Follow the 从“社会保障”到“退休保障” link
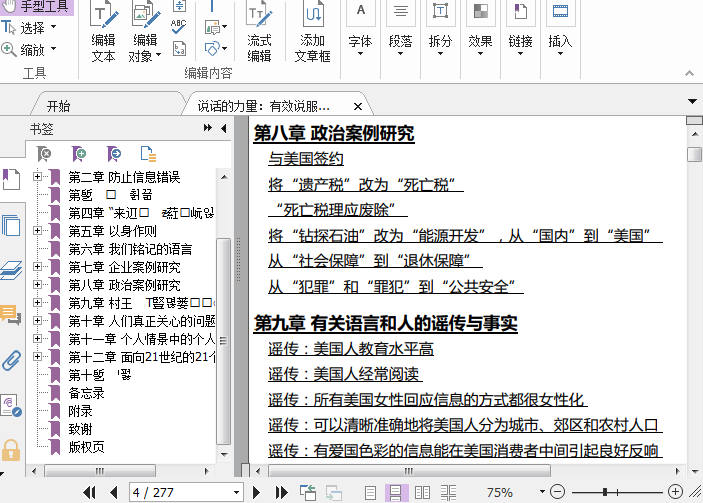The width and height of the screenshot is (703, 503). click(x=375, y=260)
